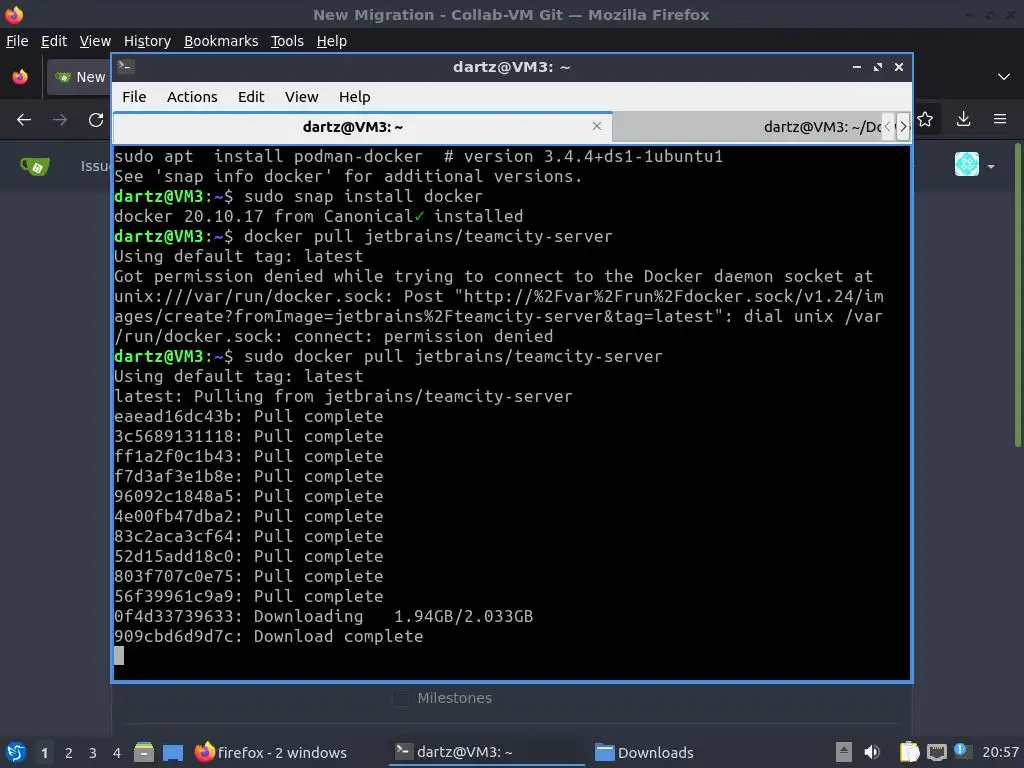
Task: Click Firefox page vertical scrollbar
Action: point(1017,294)
